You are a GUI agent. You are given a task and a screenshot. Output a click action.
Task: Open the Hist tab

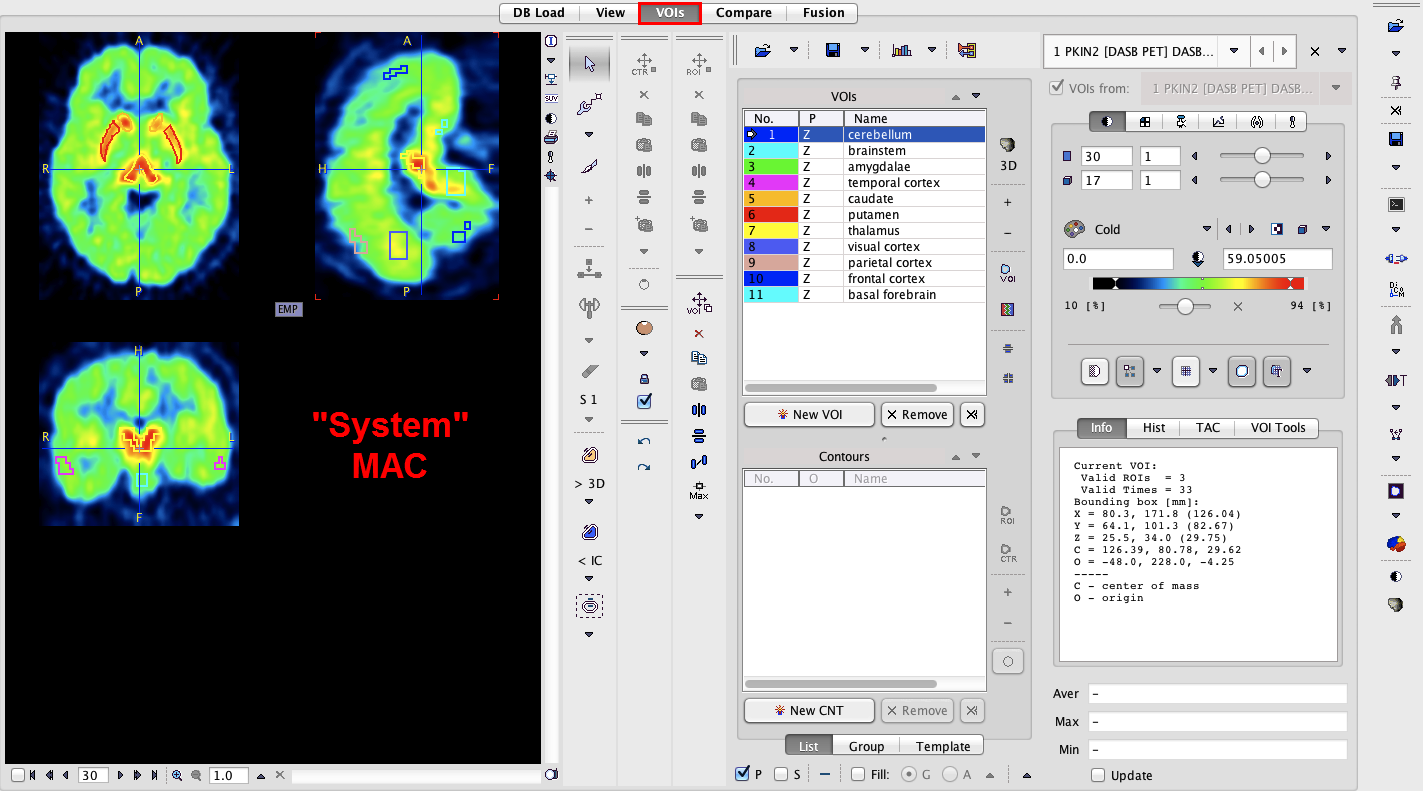1154,428
